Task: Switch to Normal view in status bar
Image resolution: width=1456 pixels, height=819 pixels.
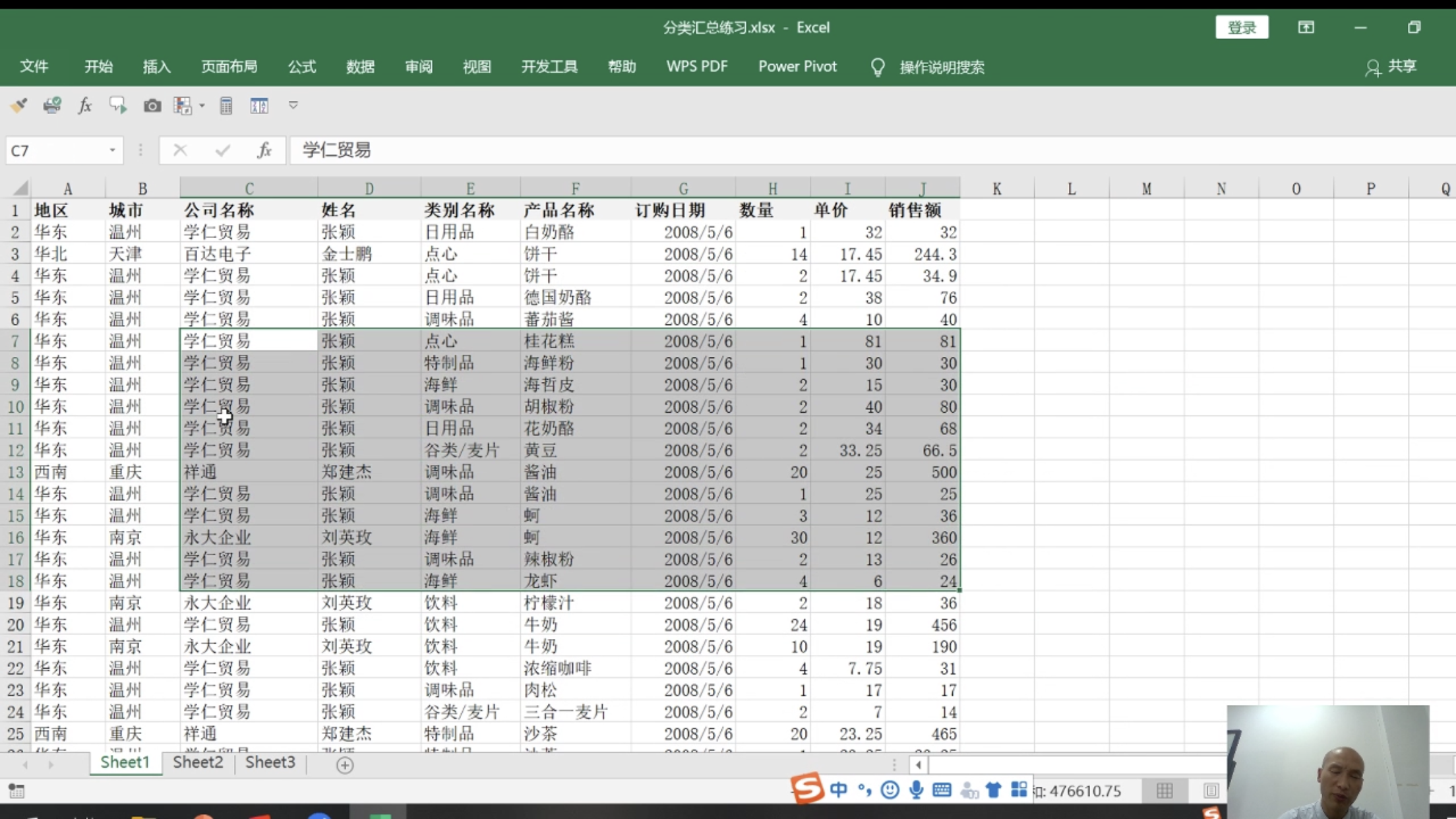Action: click(1165, 790)
